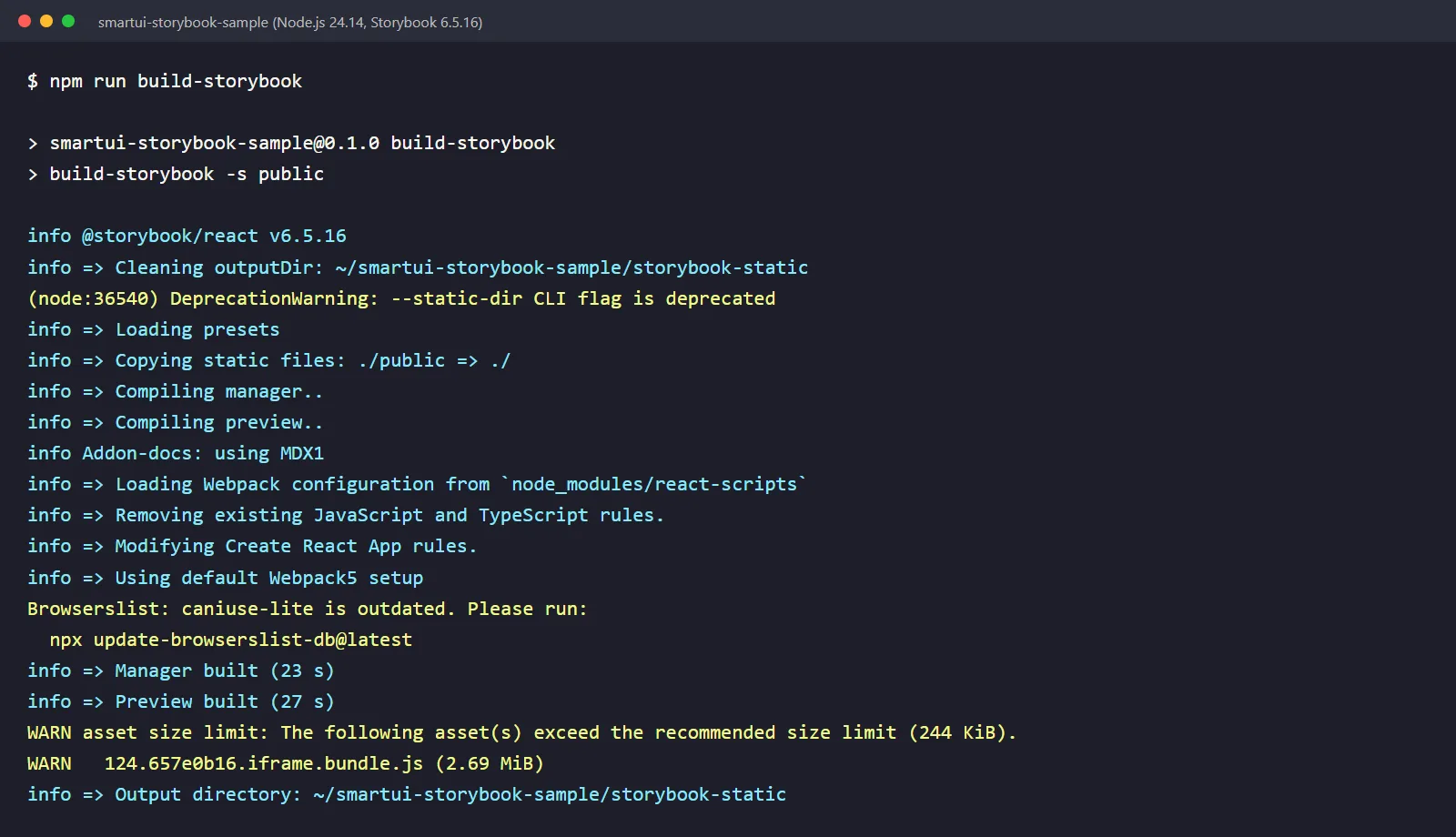Click 'Browserslist: caniuse-lite is outdated' warning
Screen dimensions: 1456x837
[308, 609]
